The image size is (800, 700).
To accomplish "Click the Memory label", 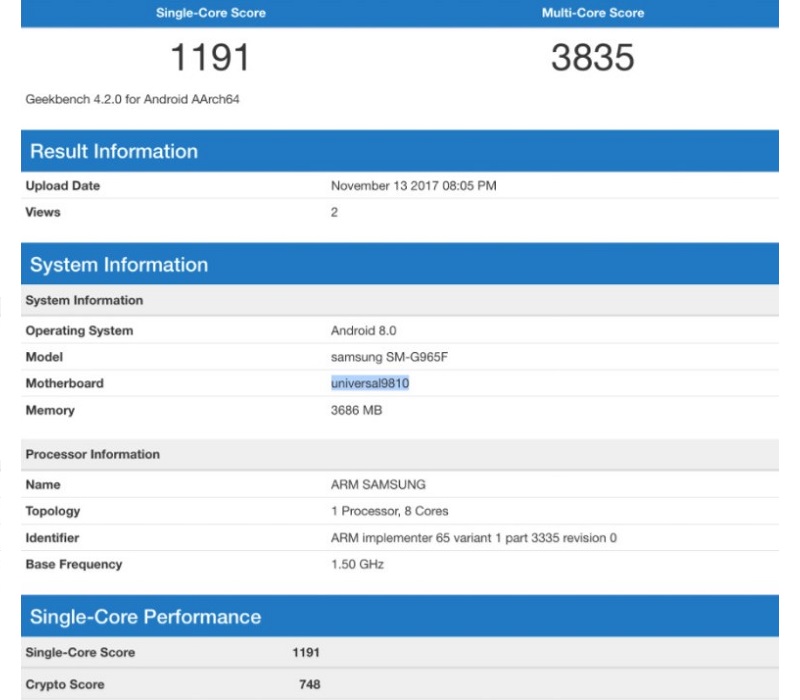I will pyautogui.click(x=50, y=410).
